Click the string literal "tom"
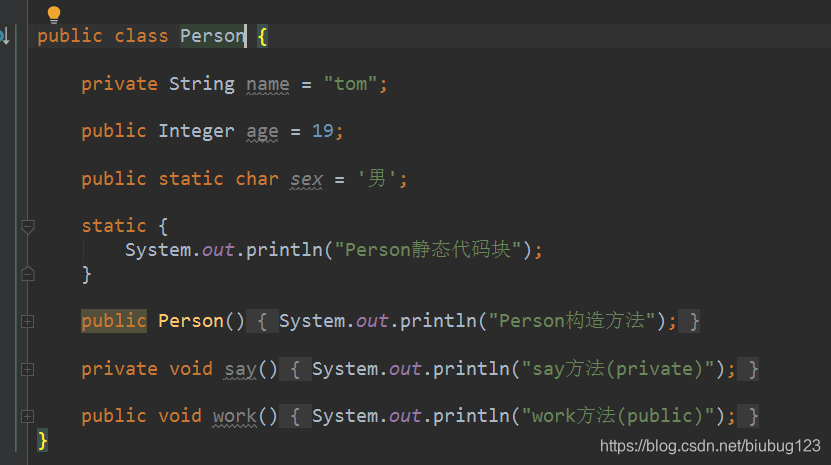 tap(350, 84)
